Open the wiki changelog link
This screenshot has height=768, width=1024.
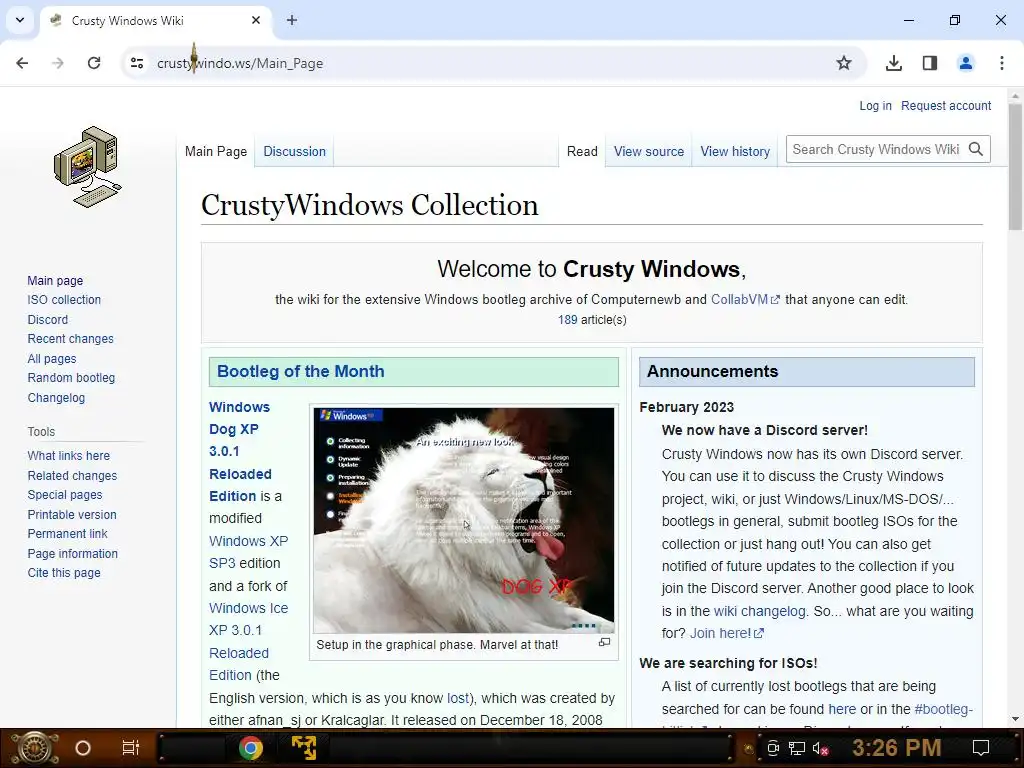click(760, 611)
